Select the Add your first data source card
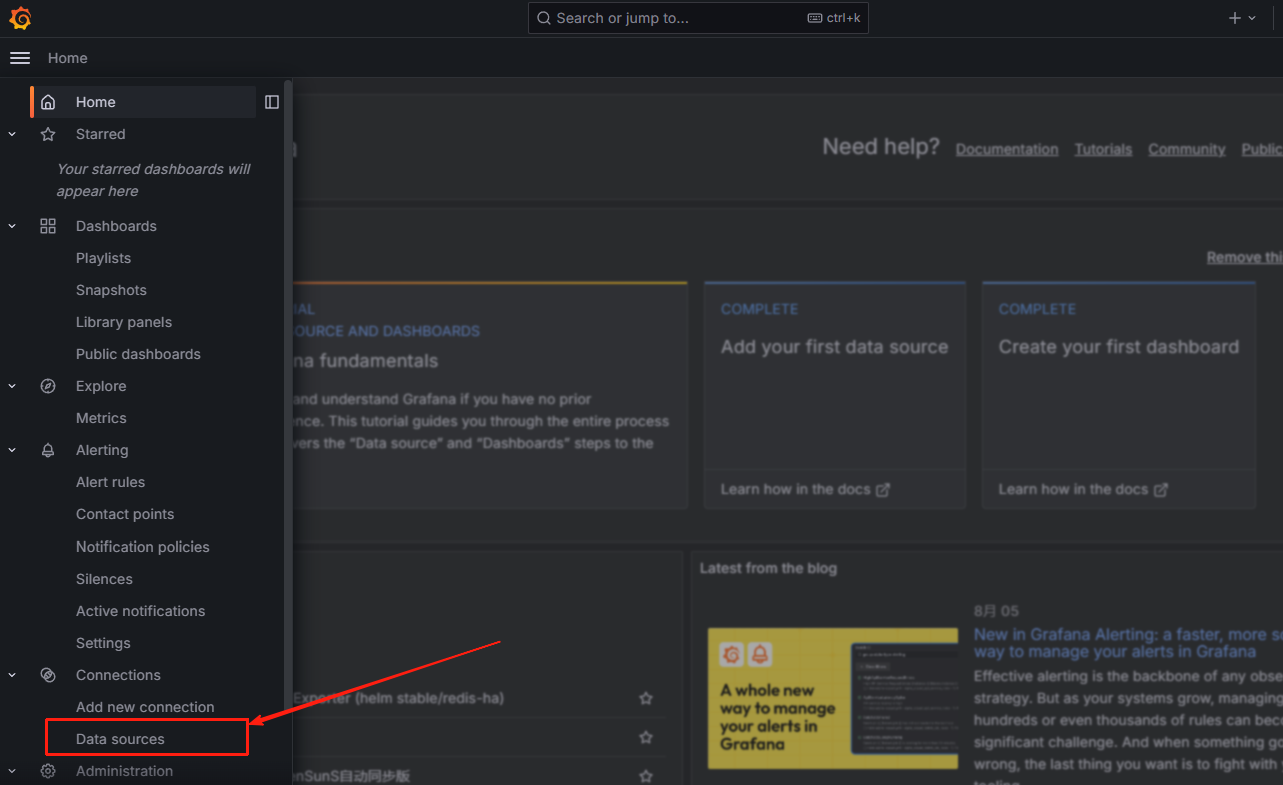The height and width of the screenshot is (785, 1283). click(834, 395)
